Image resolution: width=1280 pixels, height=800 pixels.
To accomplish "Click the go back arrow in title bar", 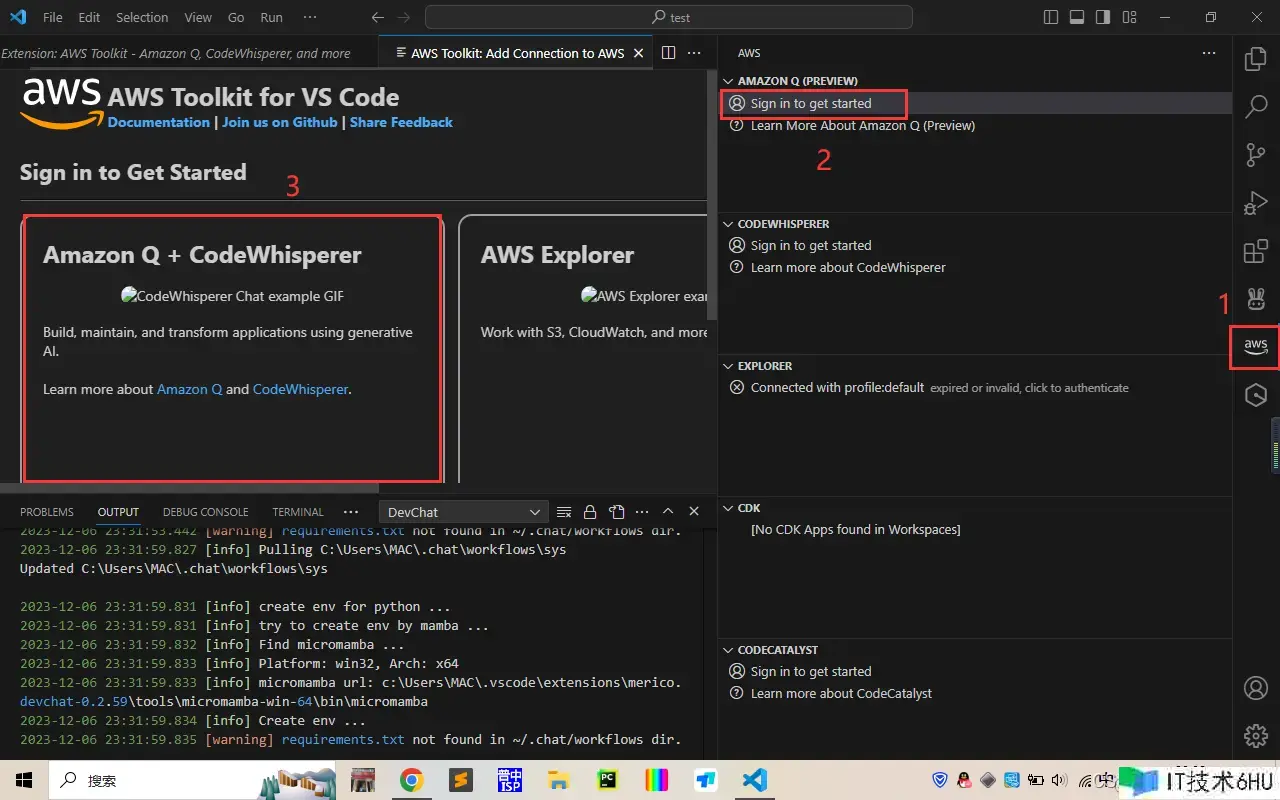I will coord(377,17).
